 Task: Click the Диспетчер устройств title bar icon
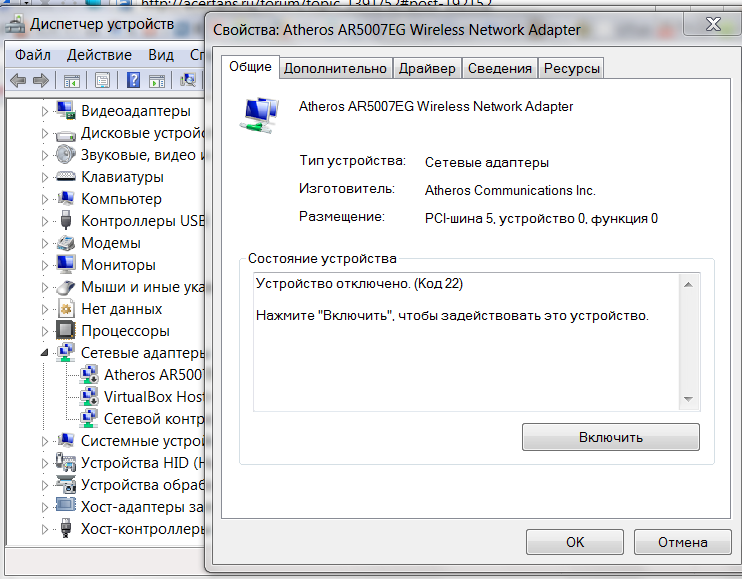tap(15, 24)
